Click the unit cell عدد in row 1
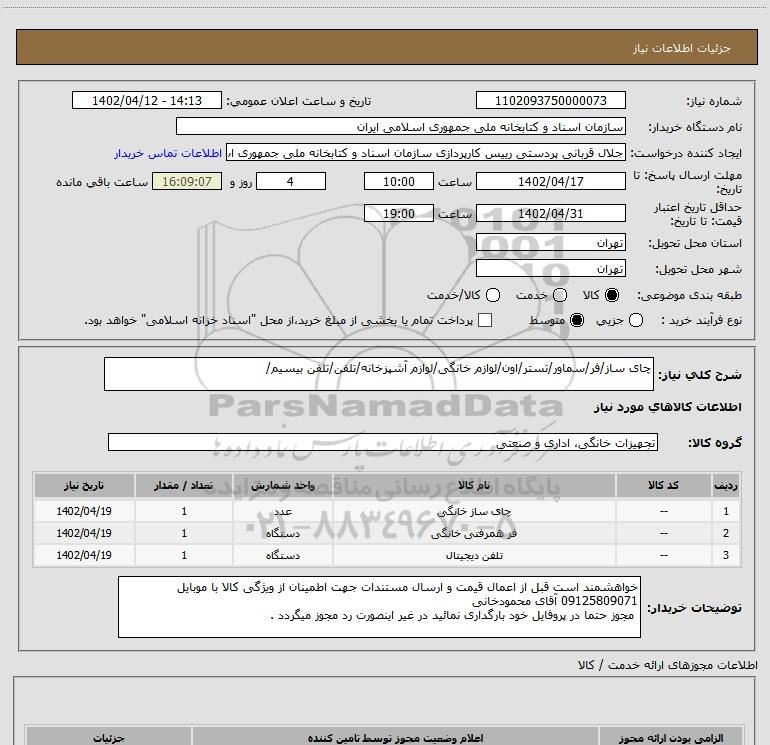770x745 pixels. (x=283, y=511)
